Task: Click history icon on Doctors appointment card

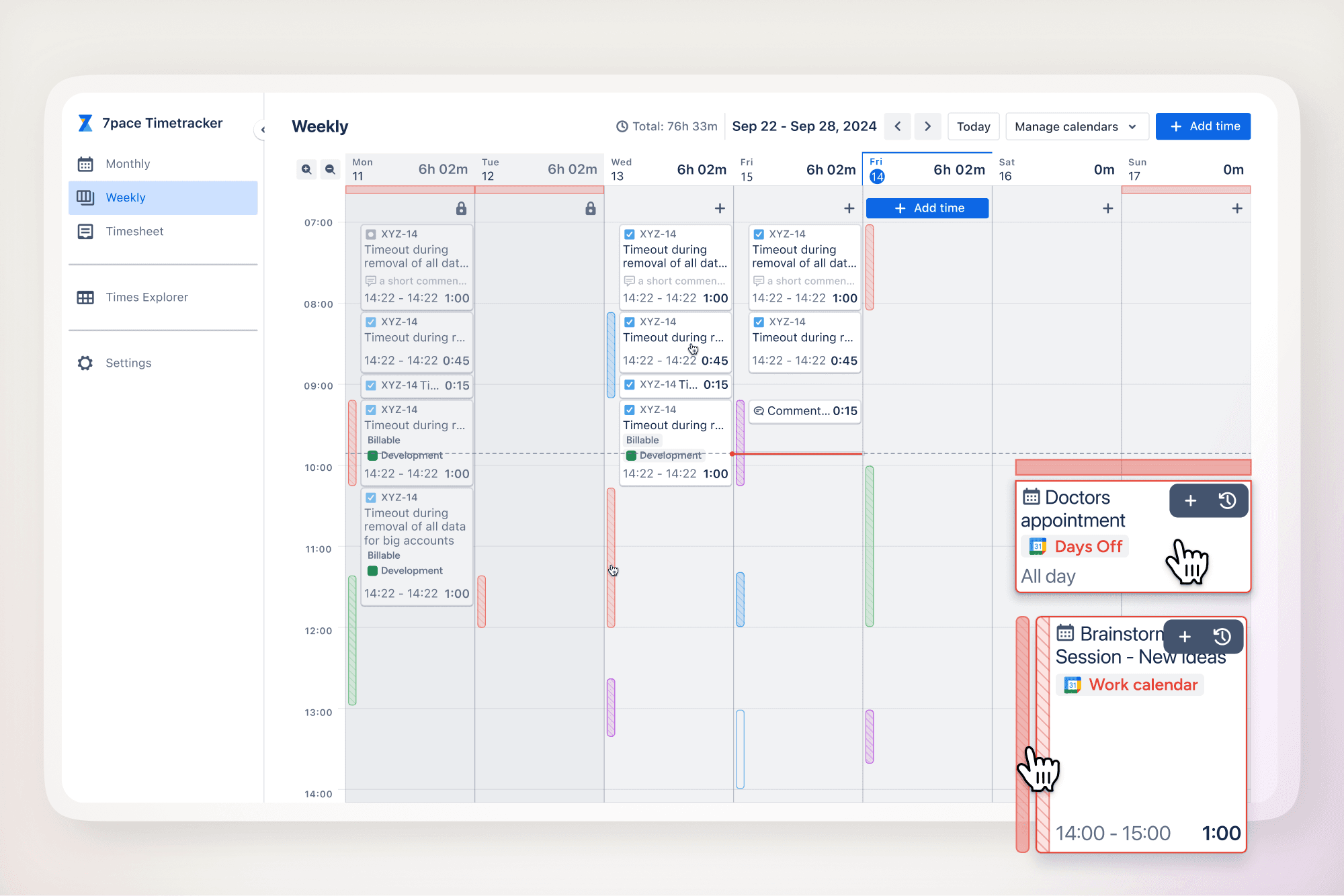Action: coord(1227,500)
